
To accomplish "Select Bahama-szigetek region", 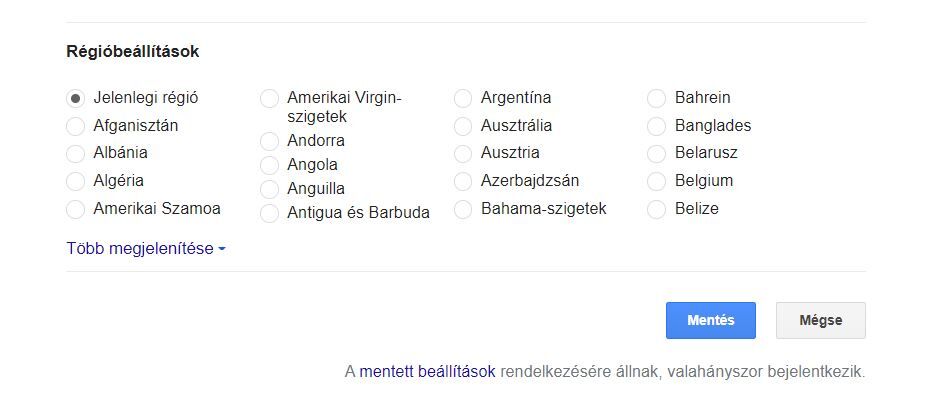I will point(463,209).
